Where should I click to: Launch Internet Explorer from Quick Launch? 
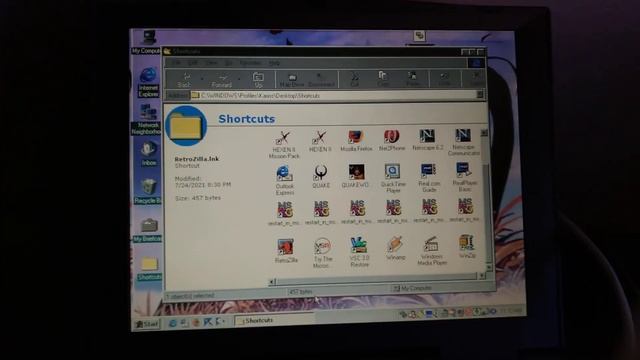coord(172,323)
